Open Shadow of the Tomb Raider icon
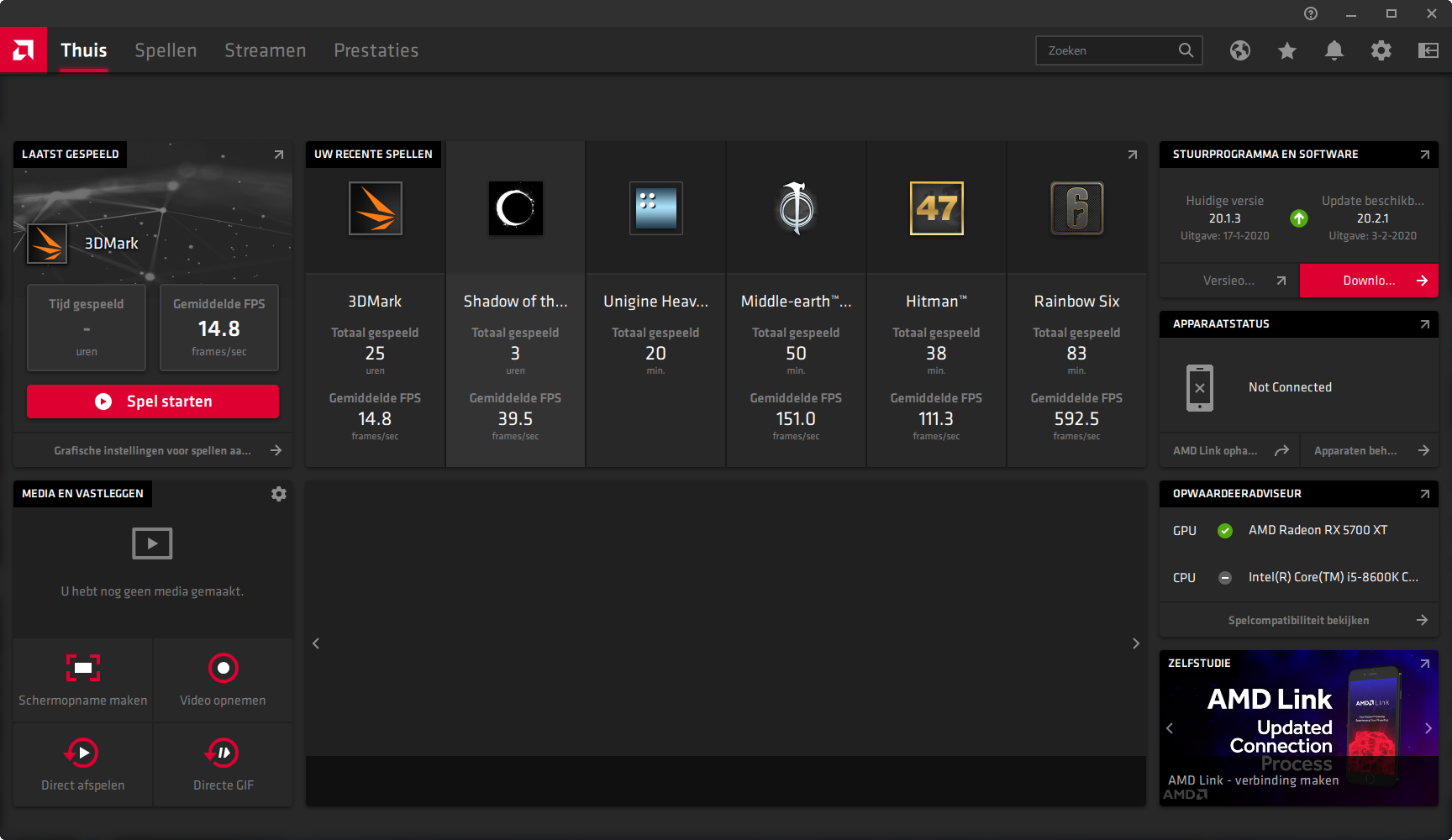The image size is (1452, 840). (516, 208)
